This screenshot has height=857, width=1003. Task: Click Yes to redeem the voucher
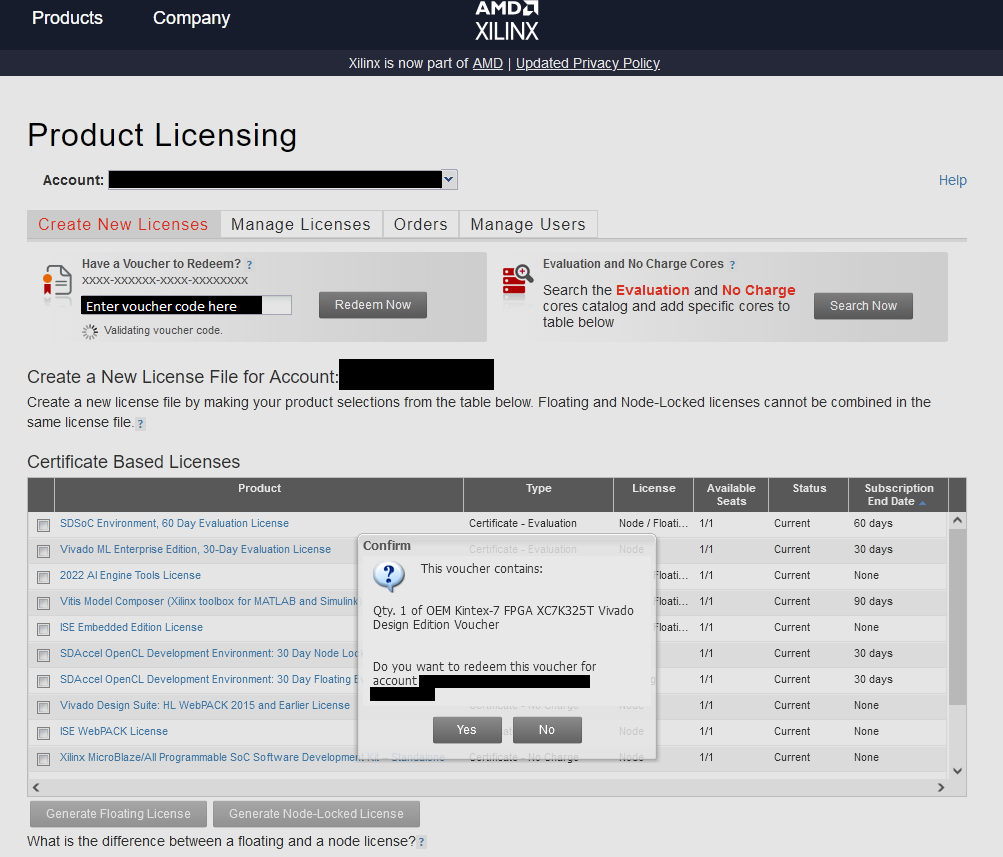pyautogui.click(x=467, y=730)
